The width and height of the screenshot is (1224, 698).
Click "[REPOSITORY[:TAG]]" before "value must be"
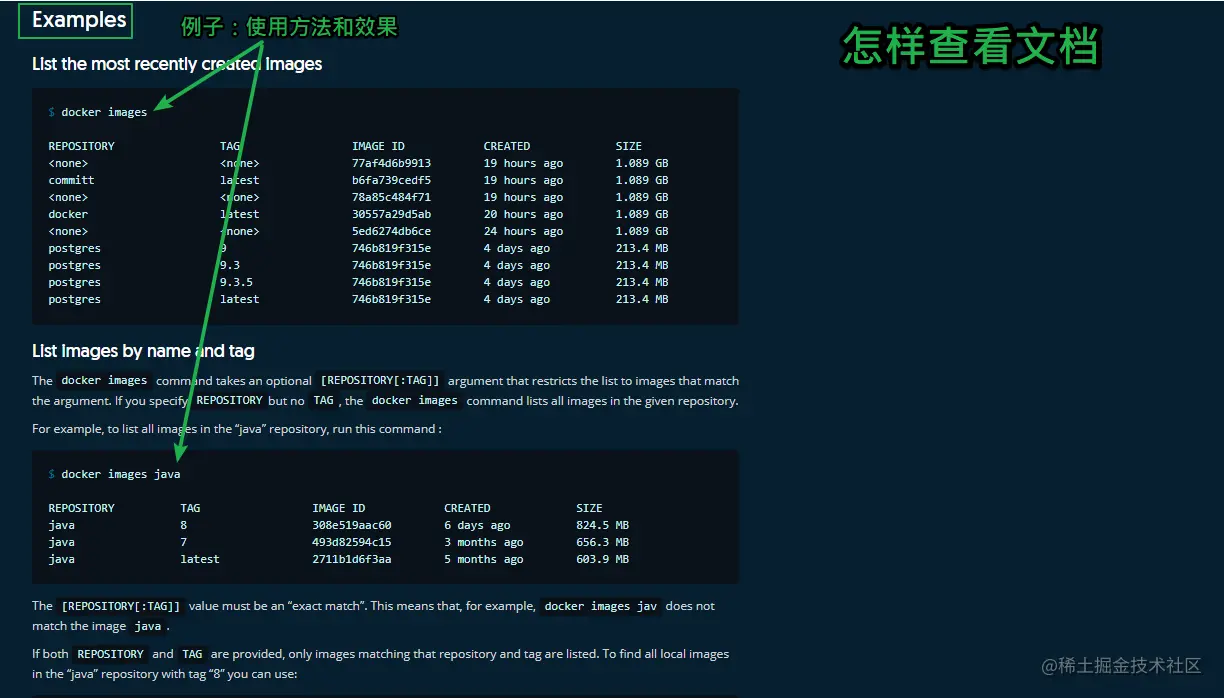click(121, 606)
